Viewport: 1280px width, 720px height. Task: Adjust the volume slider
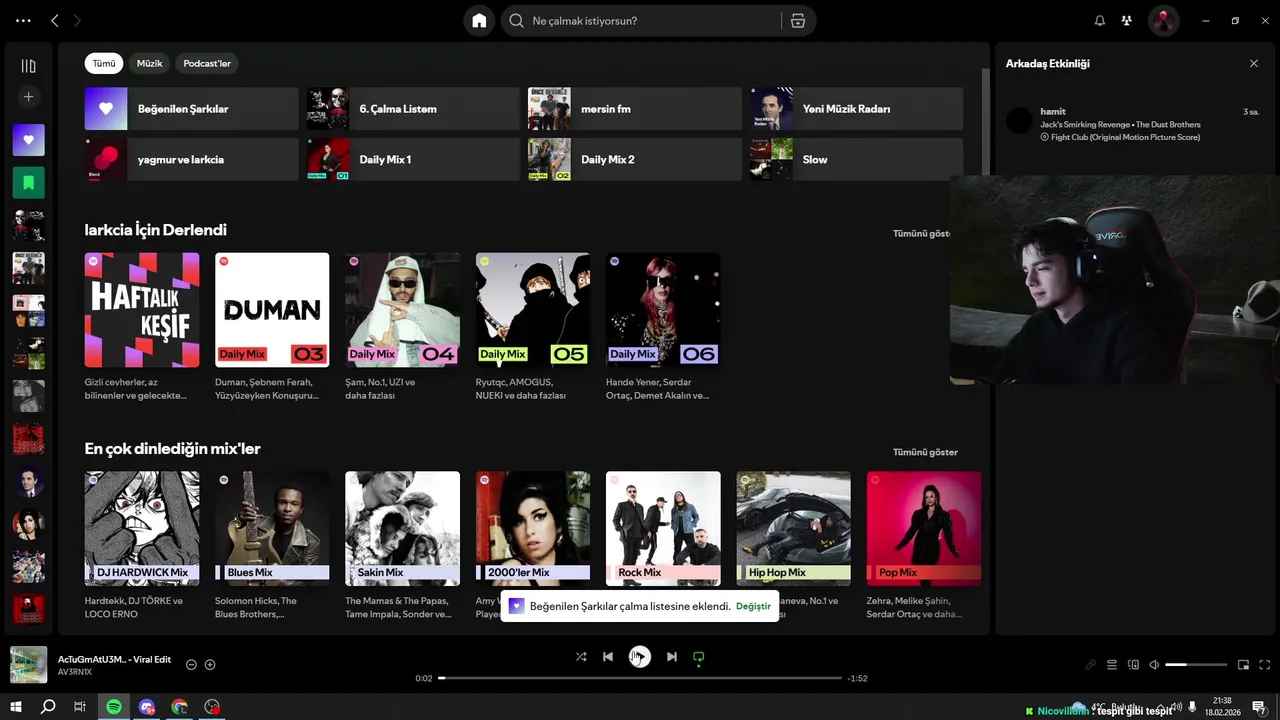click(1196, 665)
